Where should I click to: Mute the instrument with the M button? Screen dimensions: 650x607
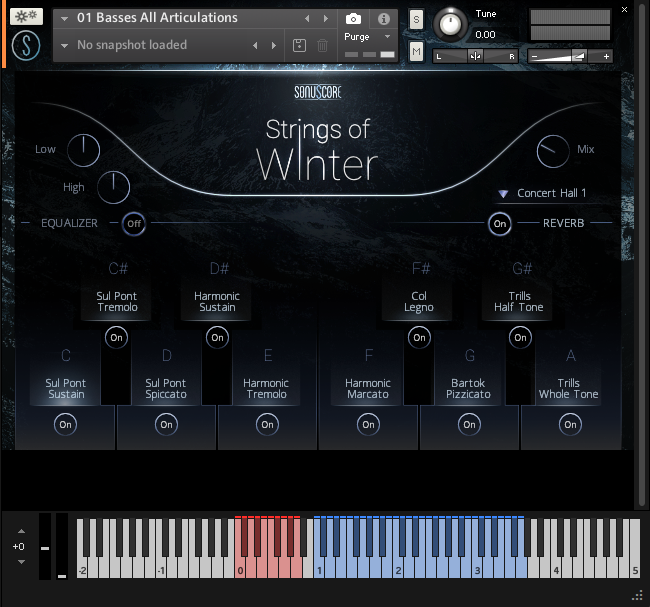pyautogui.click(x=416, y=52)
